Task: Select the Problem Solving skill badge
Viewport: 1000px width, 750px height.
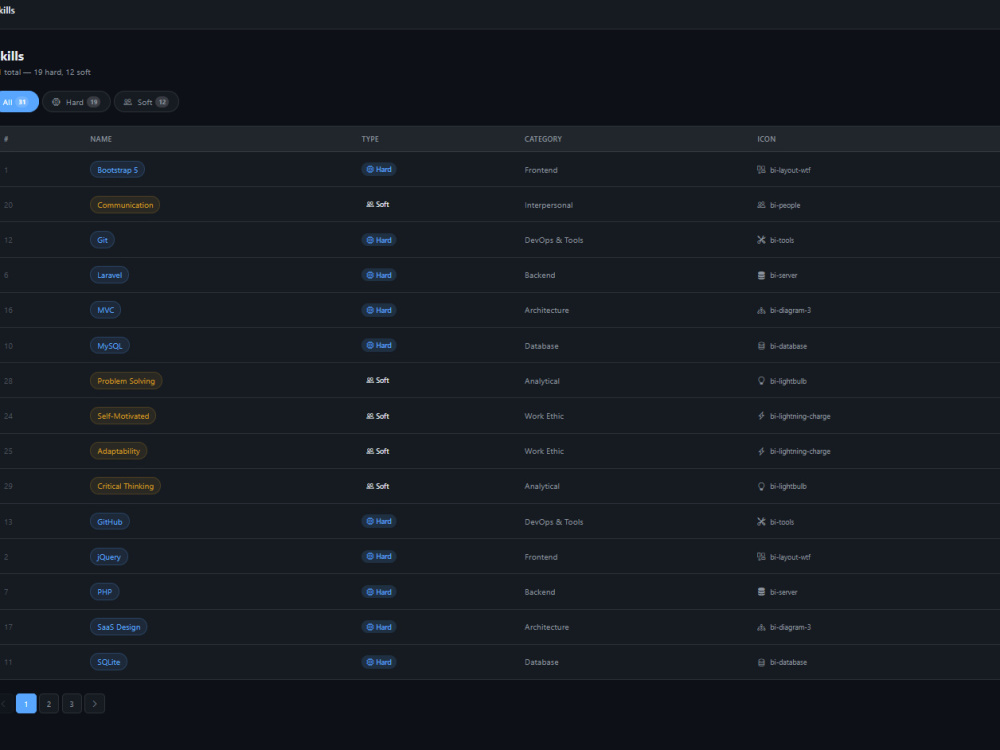Action: point(126,381)
